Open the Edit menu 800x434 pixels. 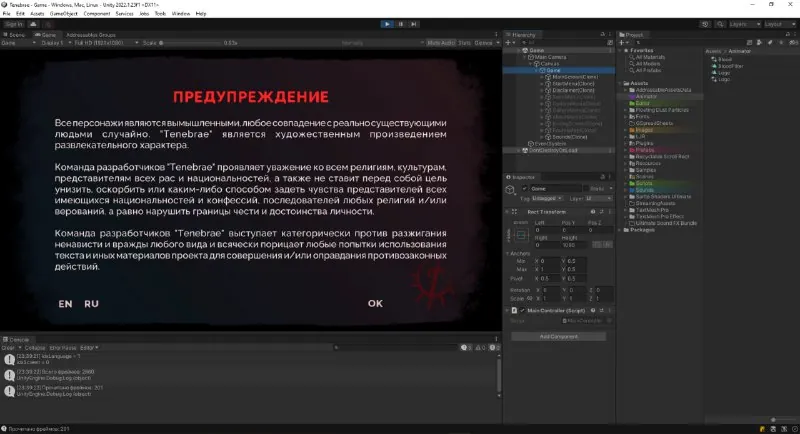tap(20, 14)
